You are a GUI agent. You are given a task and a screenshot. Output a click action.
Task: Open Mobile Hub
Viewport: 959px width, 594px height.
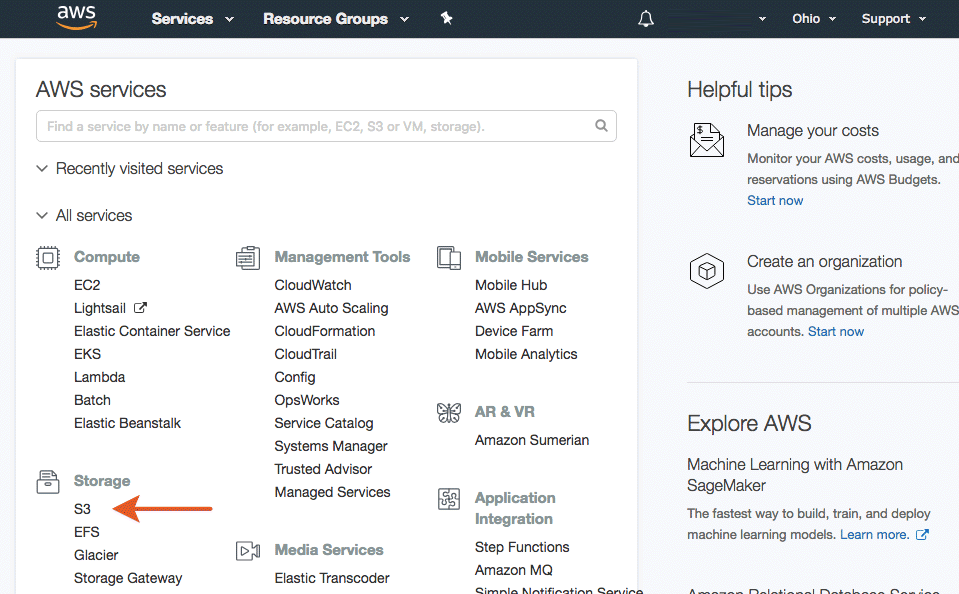click(511, 285)
